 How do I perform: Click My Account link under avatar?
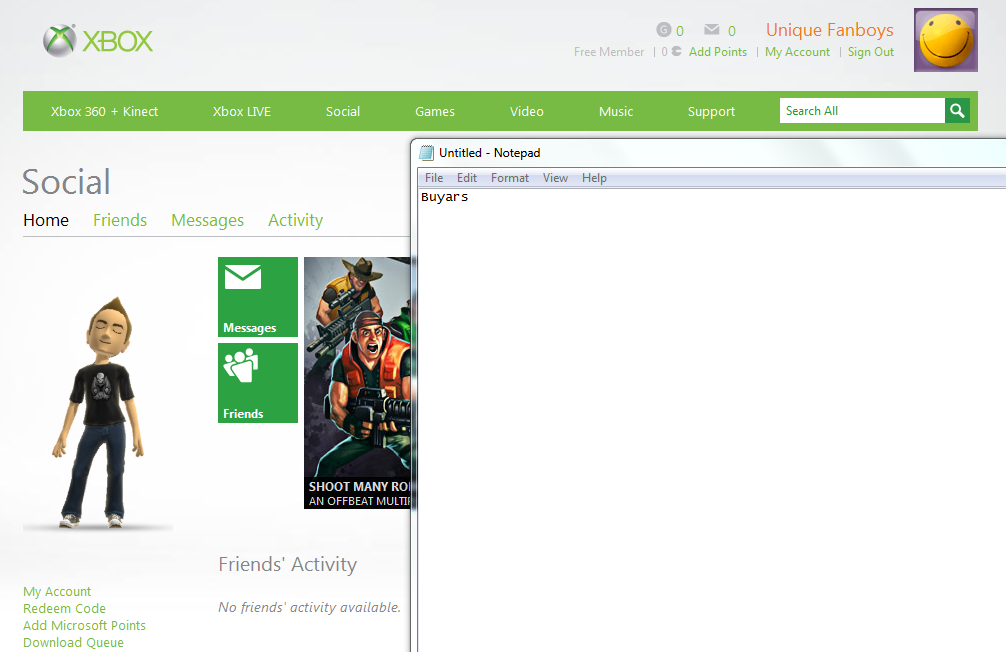(57, 592)
